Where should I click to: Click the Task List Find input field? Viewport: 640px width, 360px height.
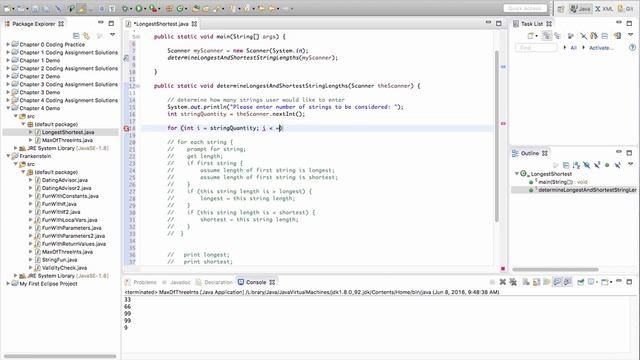click(x=536, y=48)
